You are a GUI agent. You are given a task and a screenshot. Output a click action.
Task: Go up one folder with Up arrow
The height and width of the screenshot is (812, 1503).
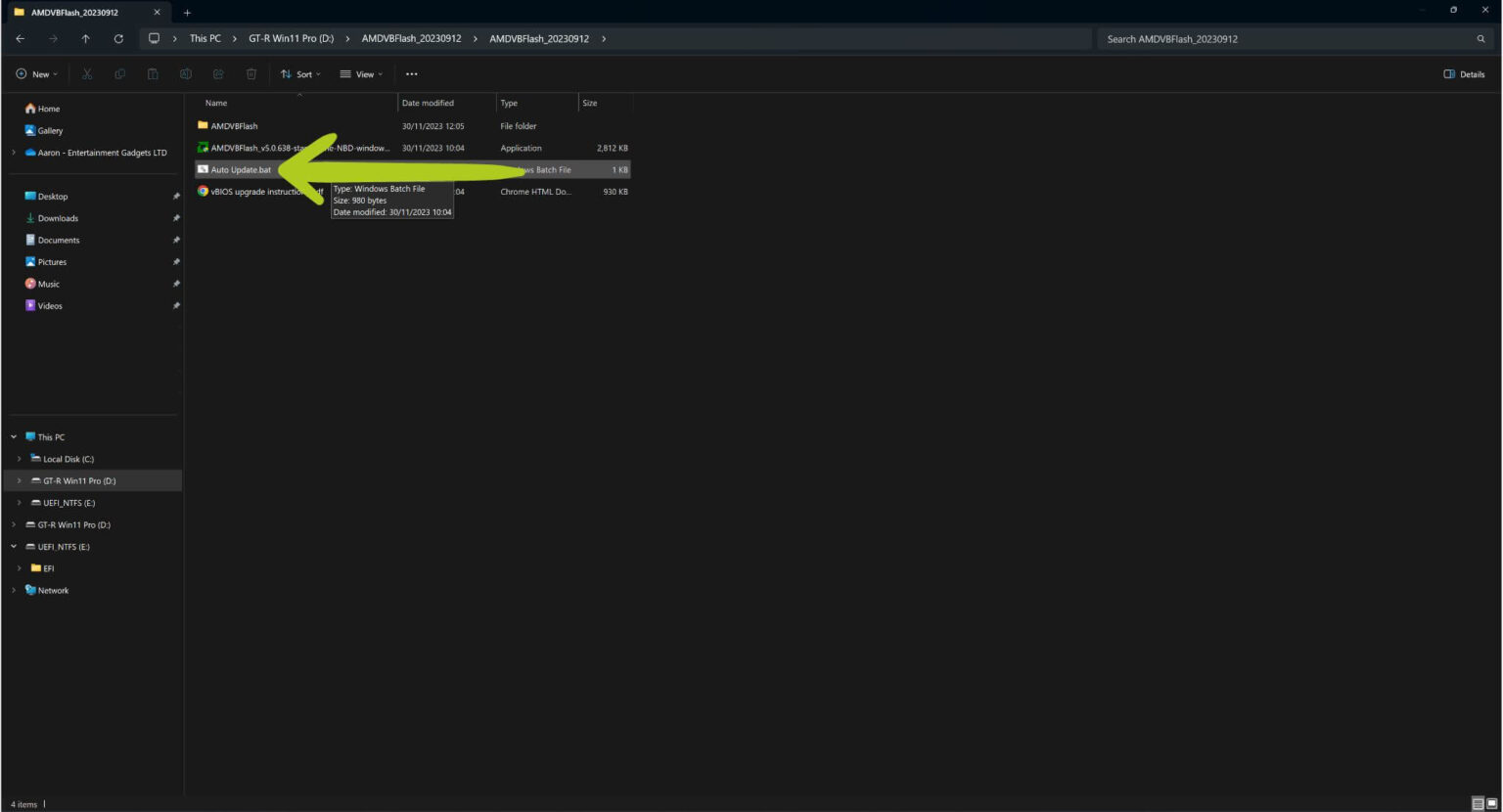(x=86, y=39)
